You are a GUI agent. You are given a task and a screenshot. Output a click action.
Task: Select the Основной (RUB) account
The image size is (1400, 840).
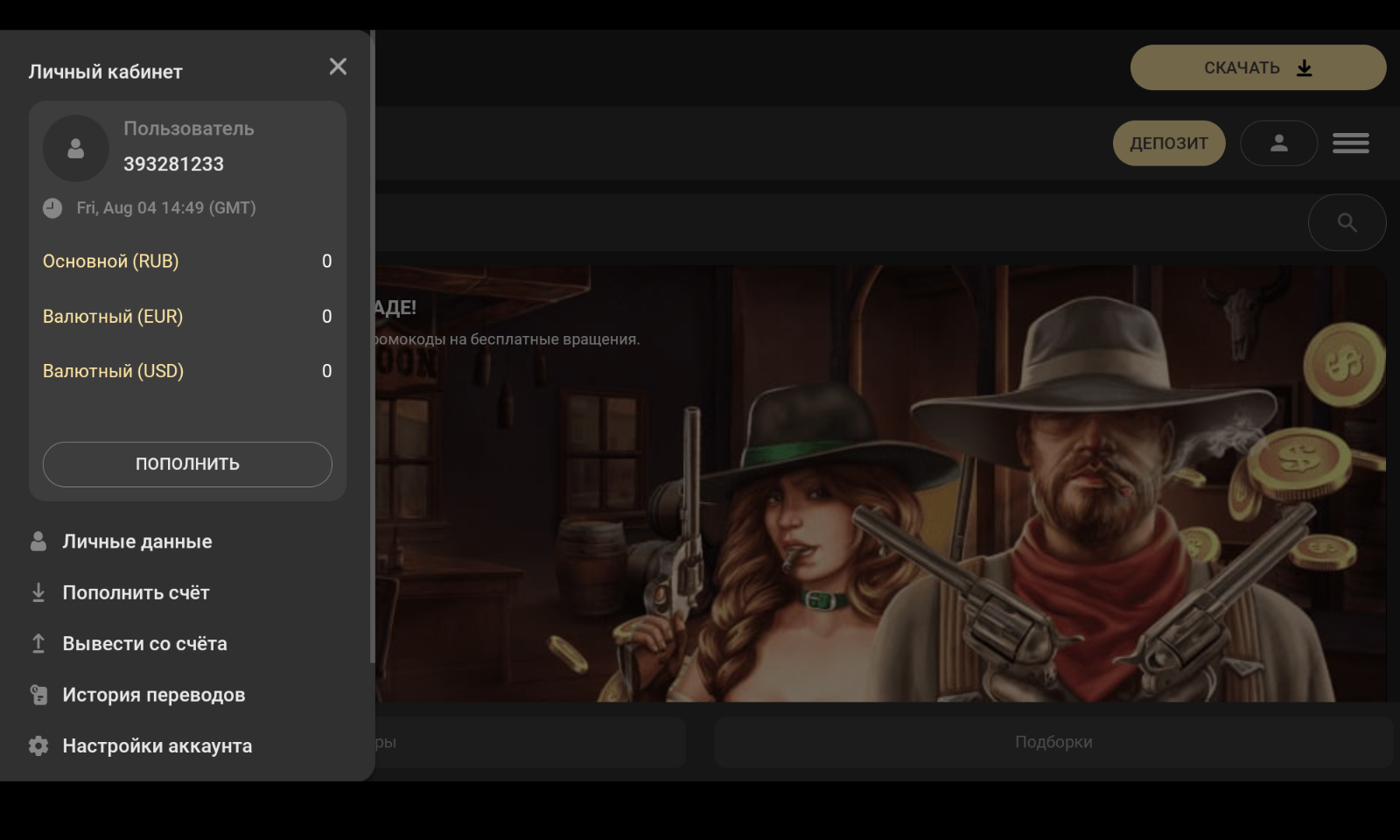pos(111,262)
